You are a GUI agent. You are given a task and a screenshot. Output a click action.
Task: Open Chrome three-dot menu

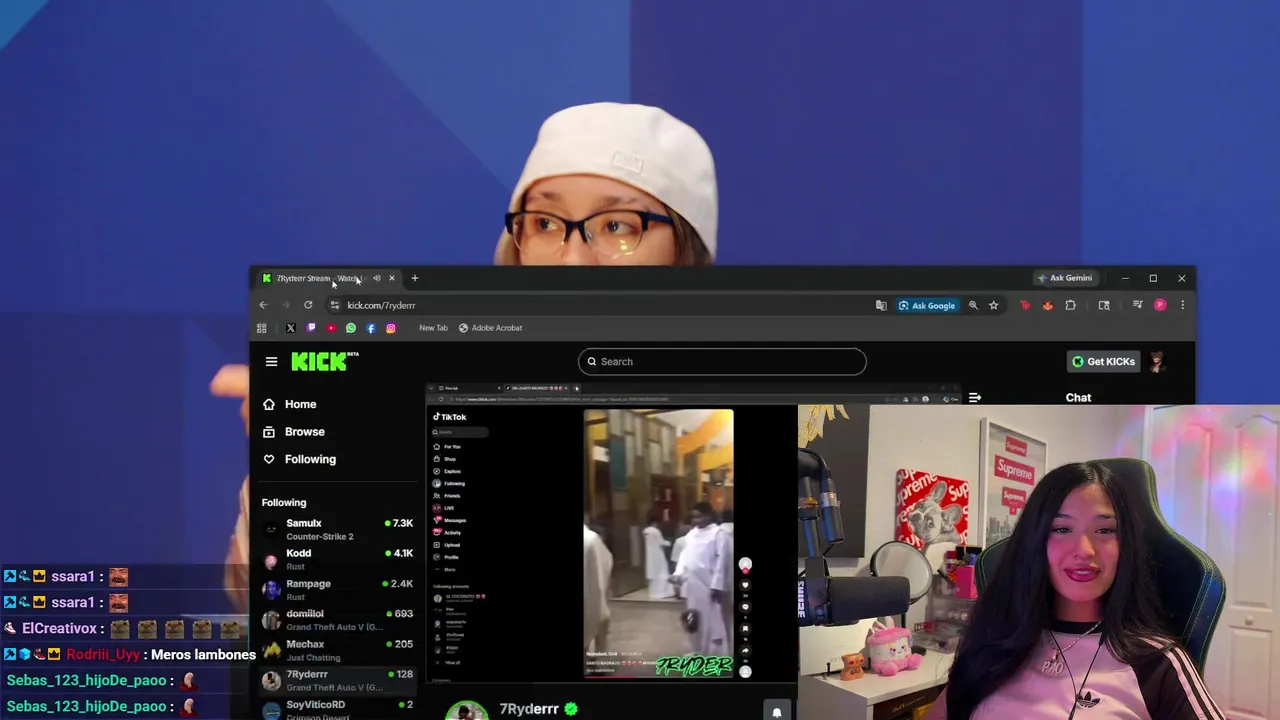[x=1182, y=305]
